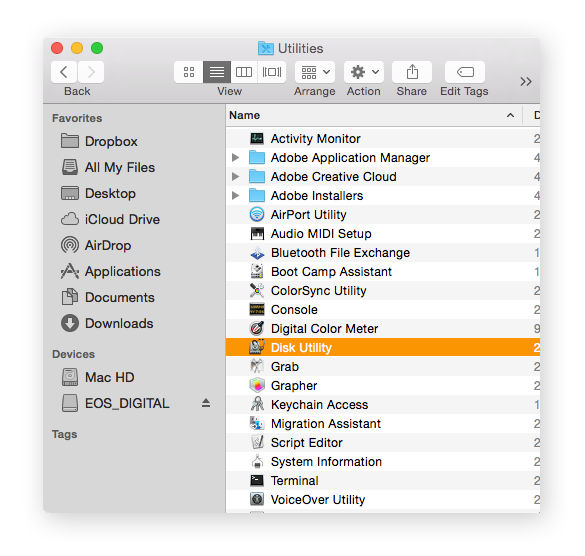Viewport: 585px width, 556px height.
Task: Toggle the Name column sort arrow
Action: 510,115
